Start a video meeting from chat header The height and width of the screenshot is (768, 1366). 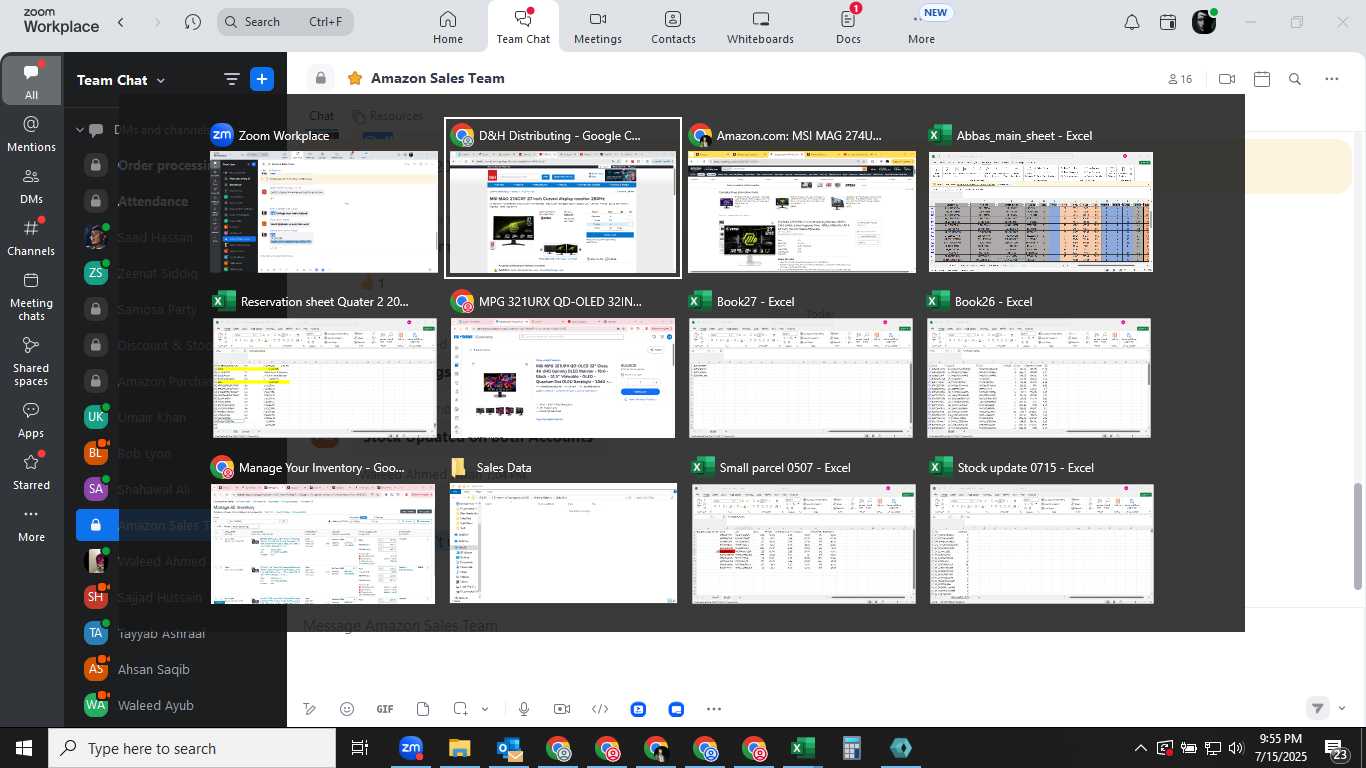tap(1227, 79)
